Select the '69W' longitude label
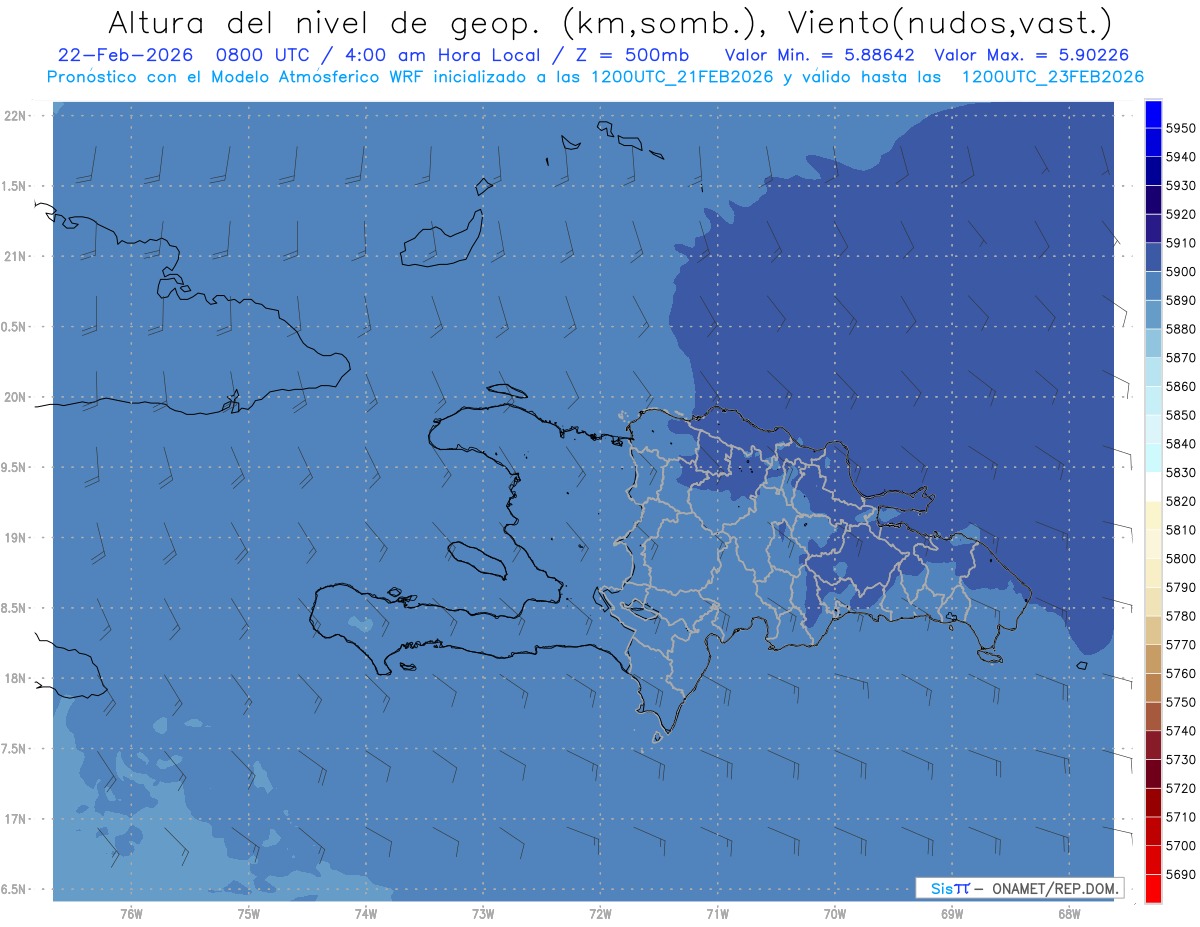 point(952,913)
